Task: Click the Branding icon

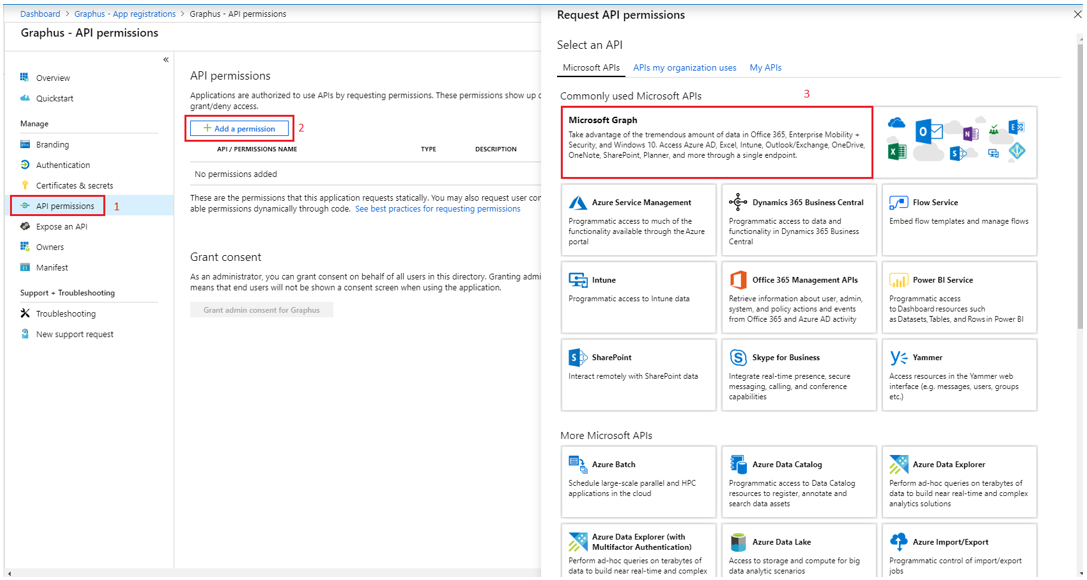Action: pyautogui.click(x=25, y=145)
